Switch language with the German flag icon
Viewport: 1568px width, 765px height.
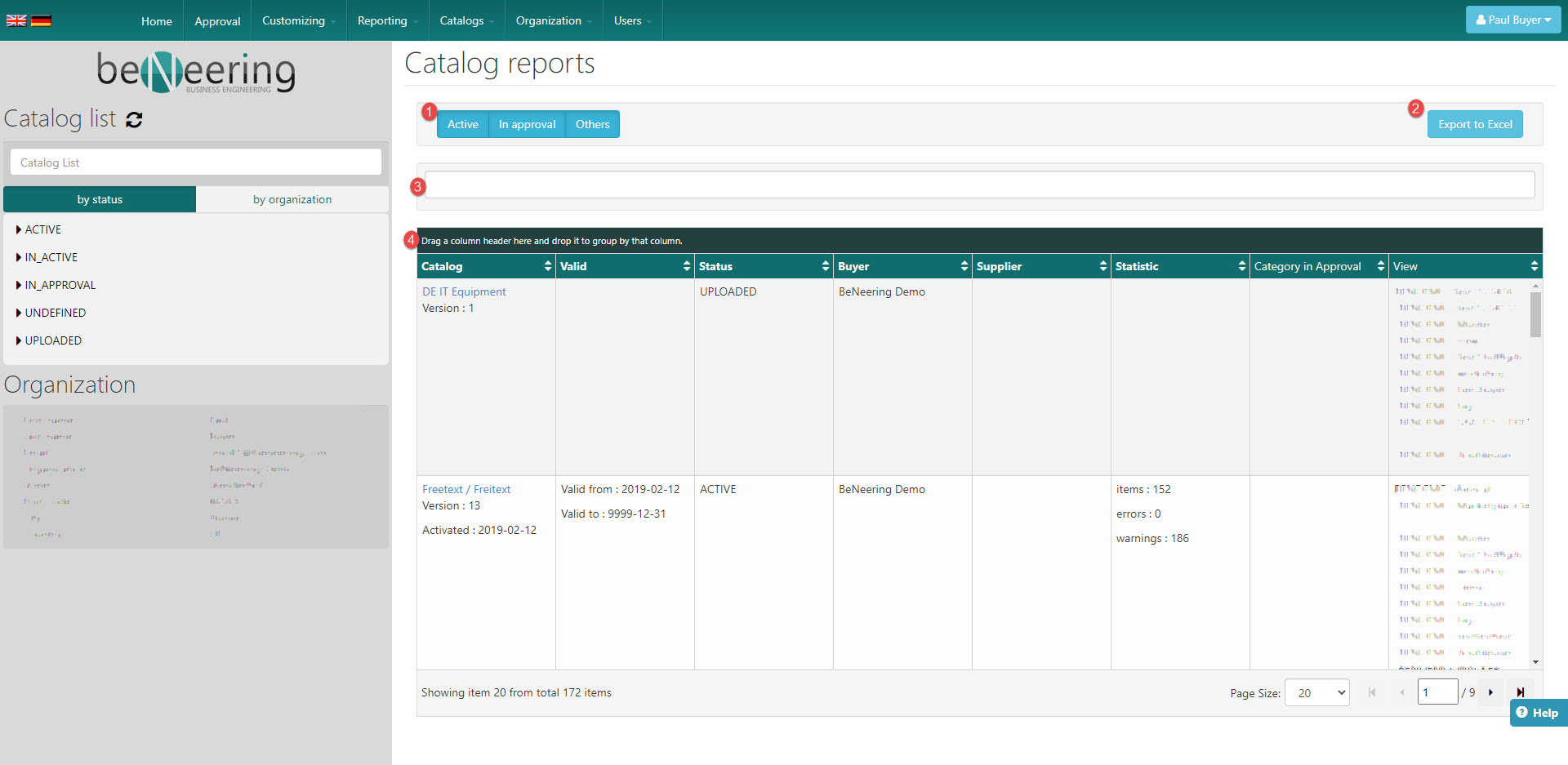(41, 20)
